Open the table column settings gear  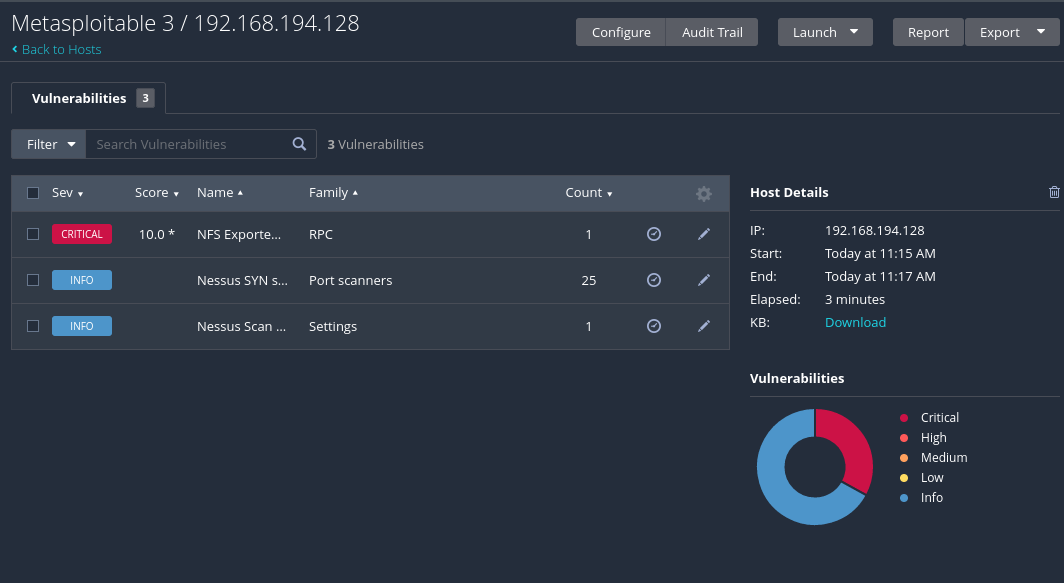coord(704,193)
